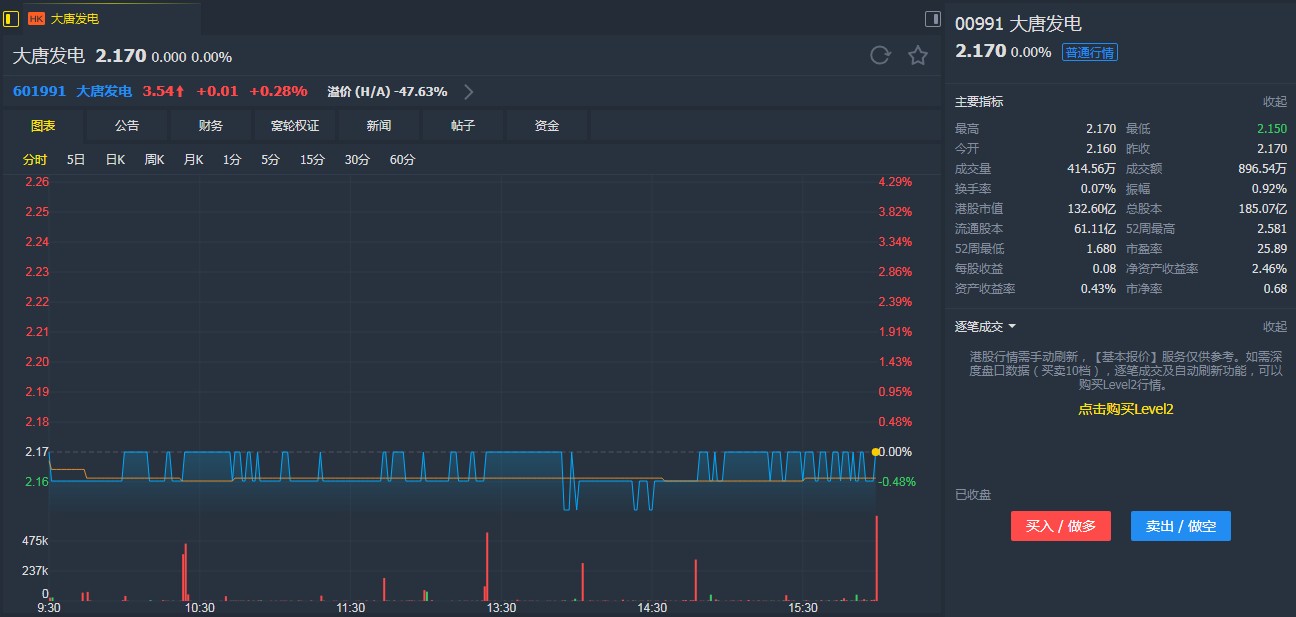The width and height of the screenshot is (1296, 617).
Task: Expand the A-share quote bar chevron arrow
Action: point(469,92)
